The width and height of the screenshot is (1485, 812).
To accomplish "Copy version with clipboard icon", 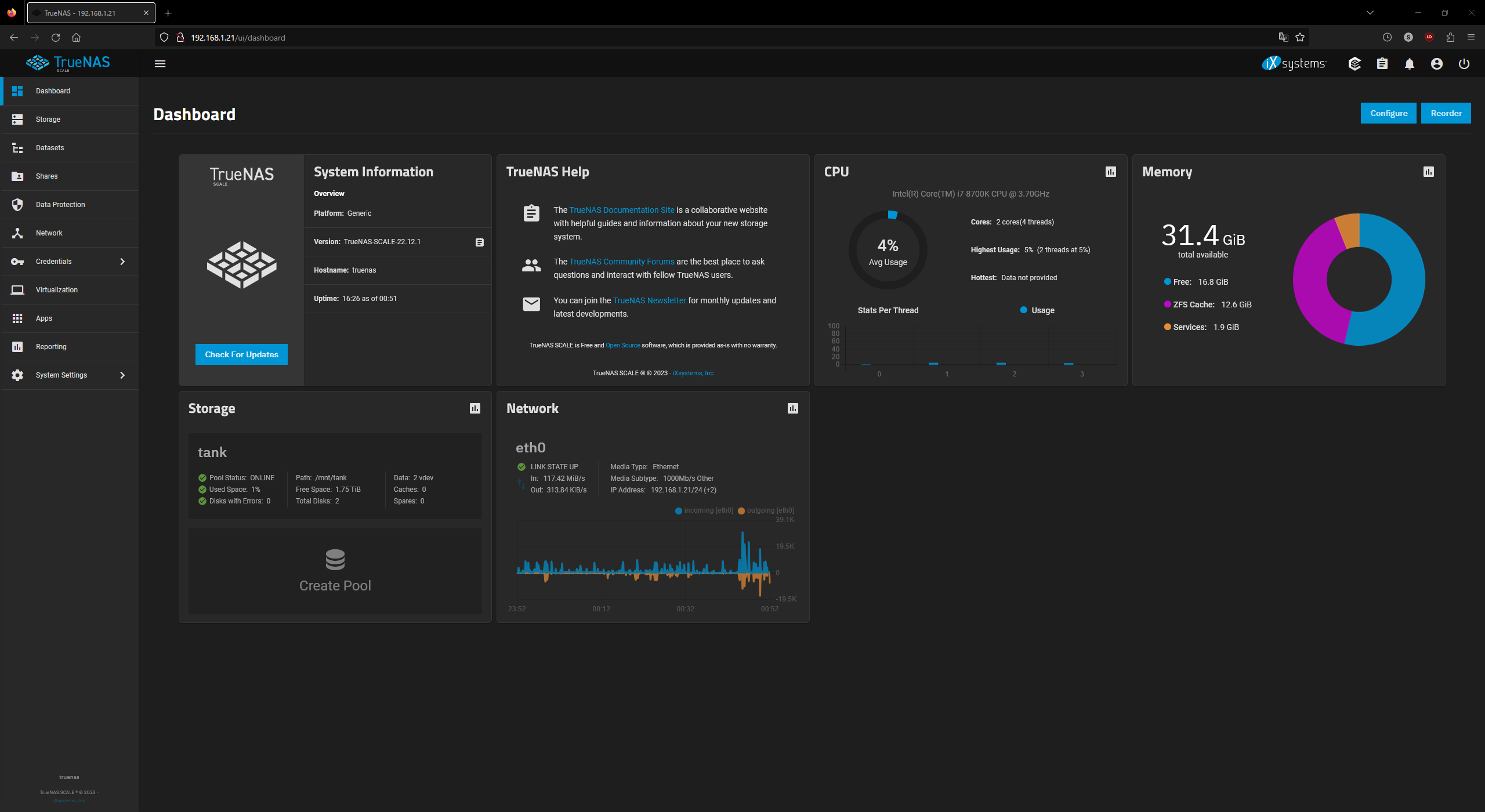I will (x=479, y=242).
